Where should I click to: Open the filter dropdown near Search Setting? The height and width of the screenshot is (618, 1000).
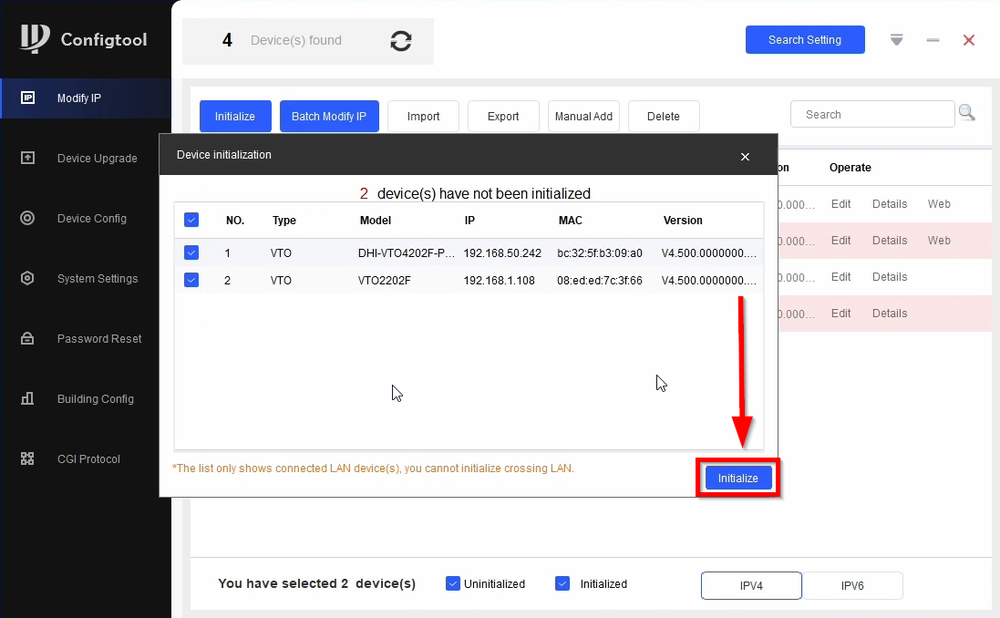896,39
